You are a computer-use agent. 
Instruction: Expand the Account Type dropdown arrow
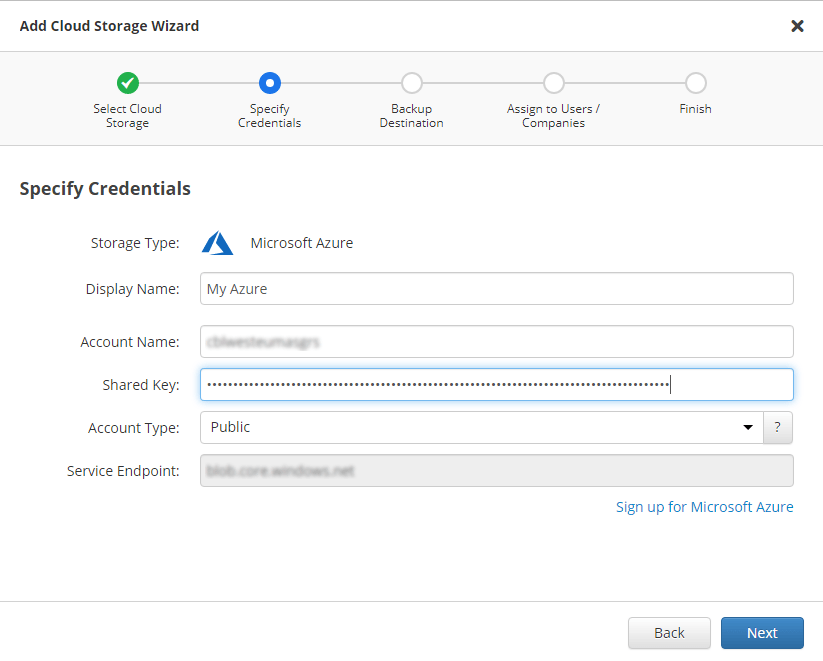(747, 428)
